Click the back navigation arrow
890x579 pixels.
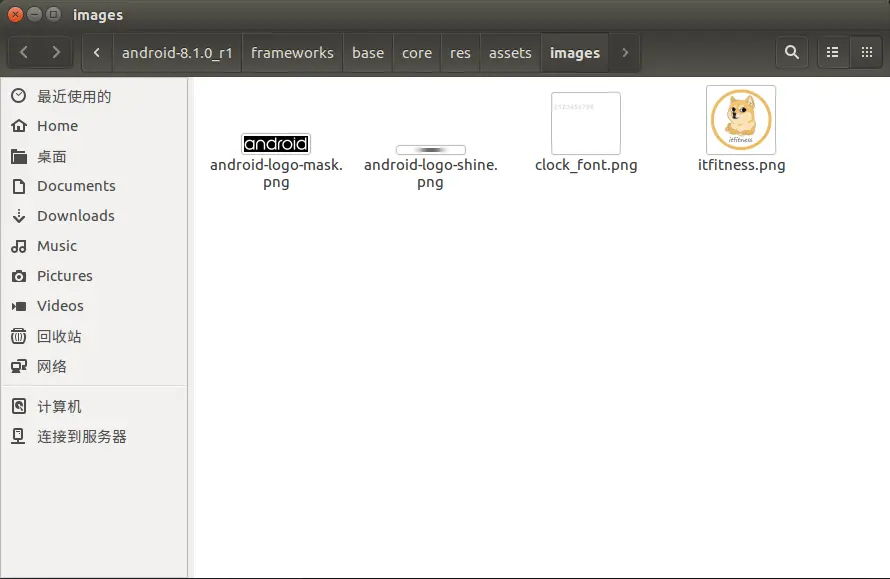(24, 53)
